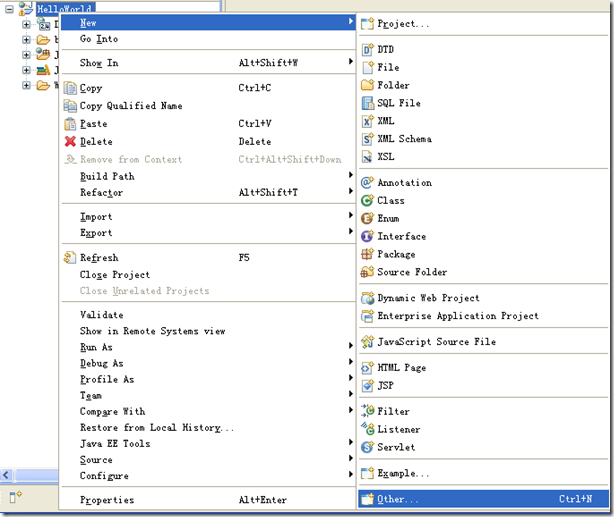Click the Copy Qualified Name icon
614x517 pixels.
[x=70, y=106]
